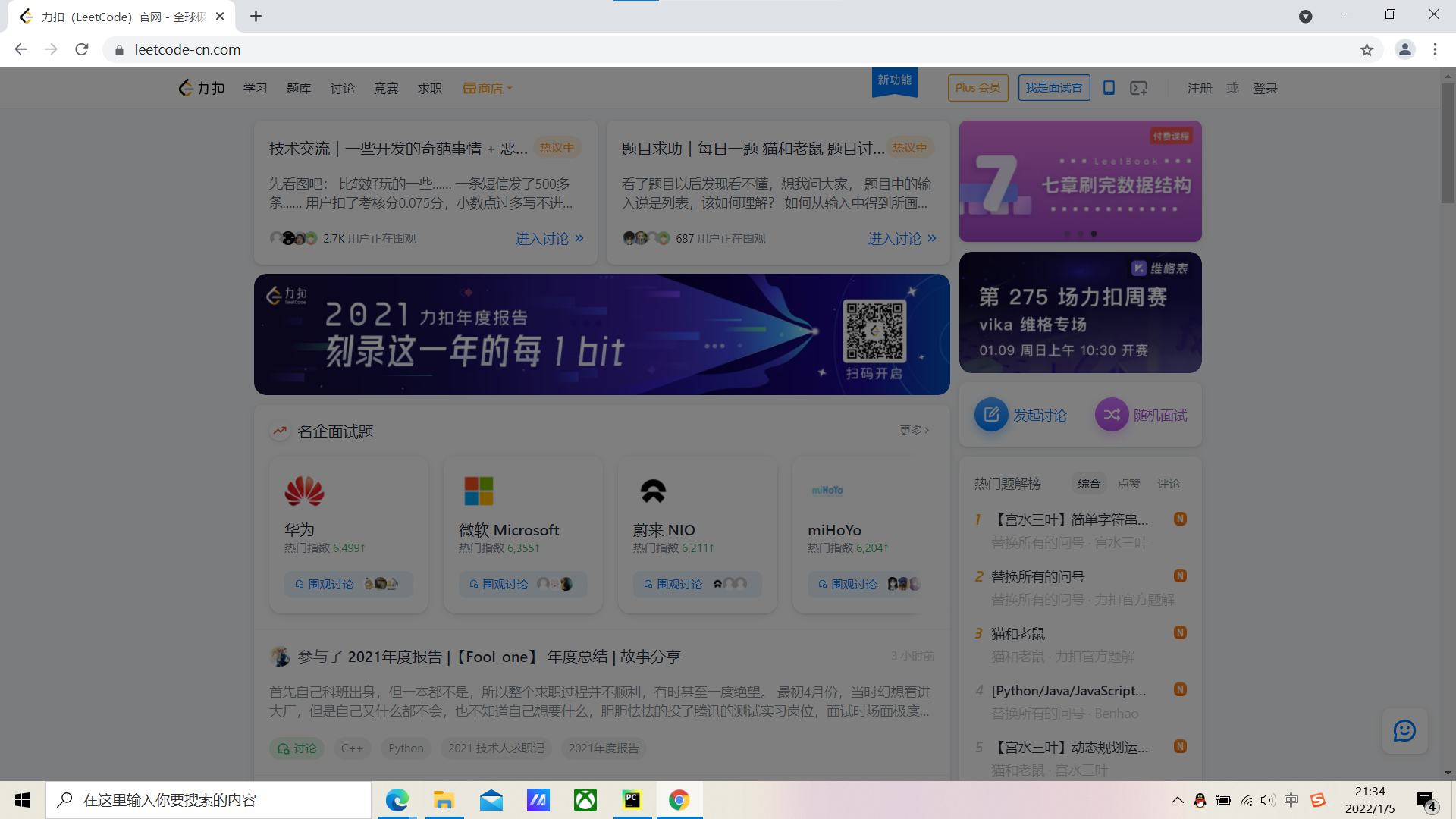This screenshot has height=819, width=1456.
Task: Click the Huawei company logo
Action: coord(304,491)
